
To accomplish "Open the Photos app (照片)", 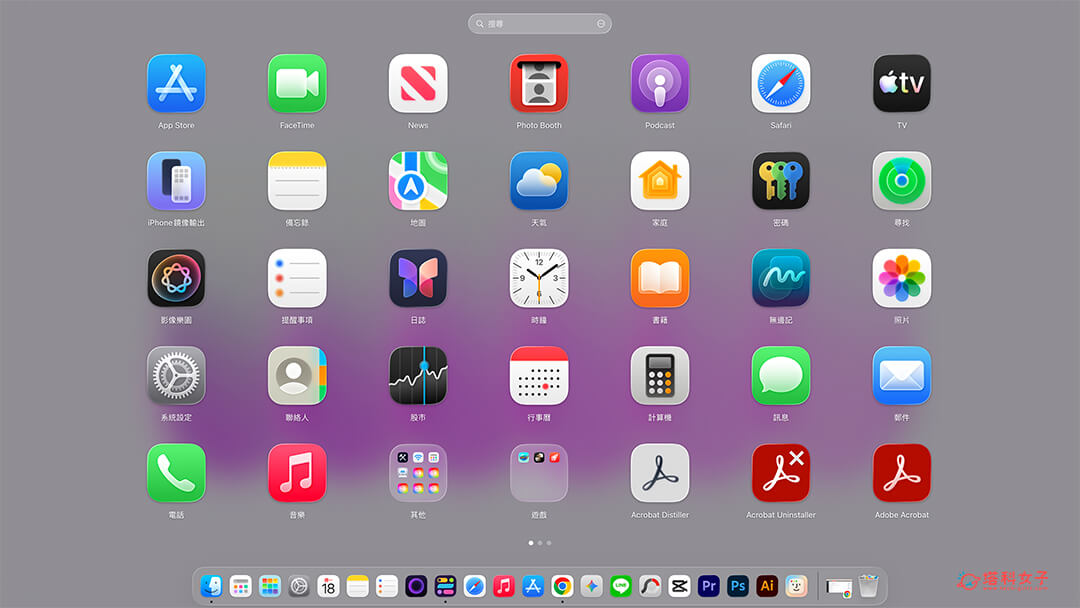I will tap(902, 278).
